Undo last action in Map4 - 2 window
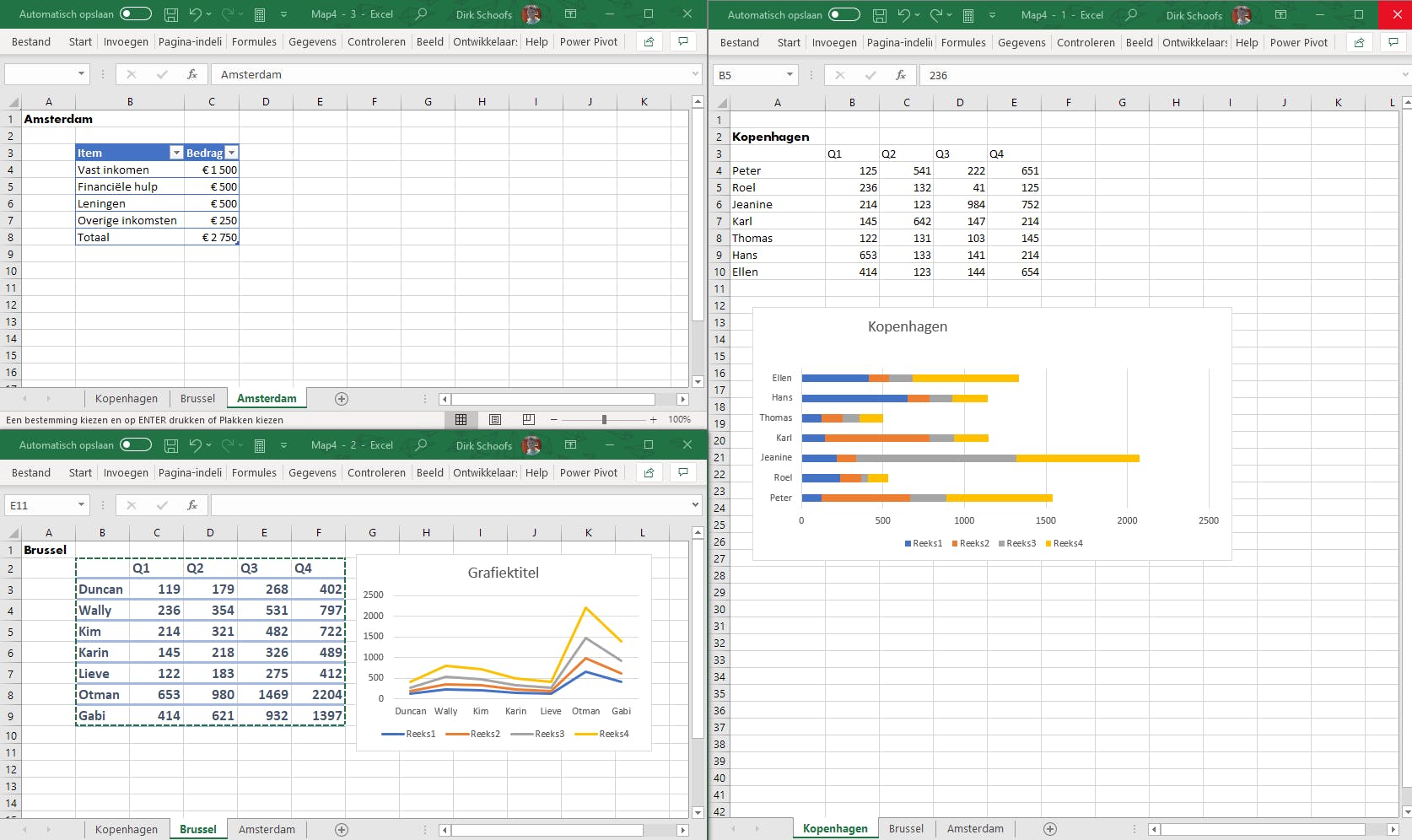This screenshot has width=1412, height=840. click(x=196, y=445)
